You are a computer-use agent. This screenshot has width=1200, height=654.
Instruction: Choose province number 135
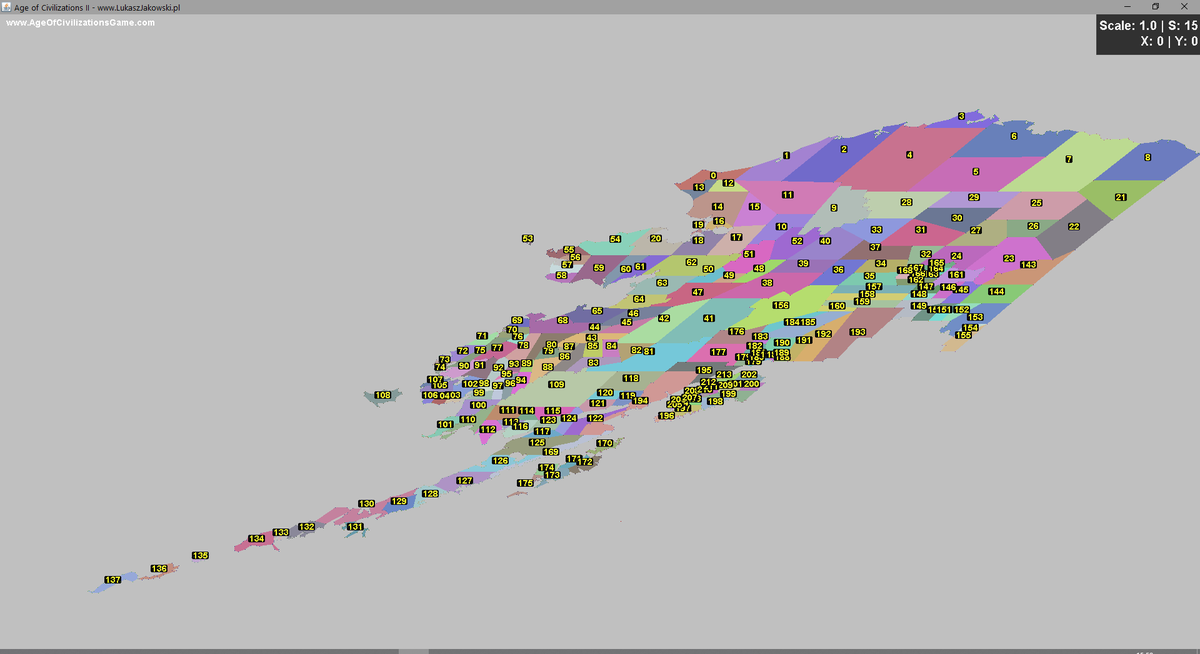(x=201, y=555)
